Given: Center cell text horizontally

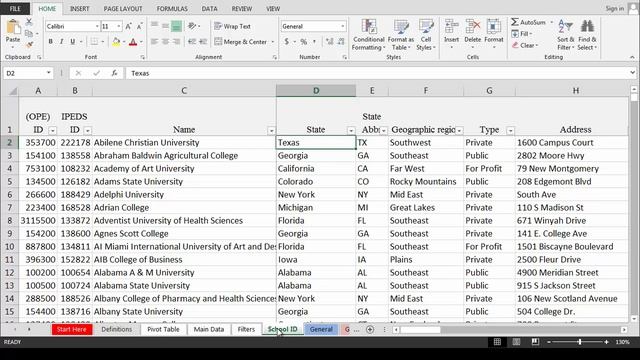Looking at the screenshot, I should (x=165, y=42).
